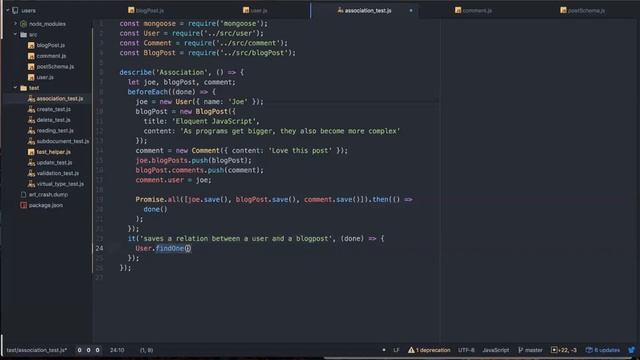Open reading_test.js file
This screenshot has width=640, height=360.
pos(55,131)
